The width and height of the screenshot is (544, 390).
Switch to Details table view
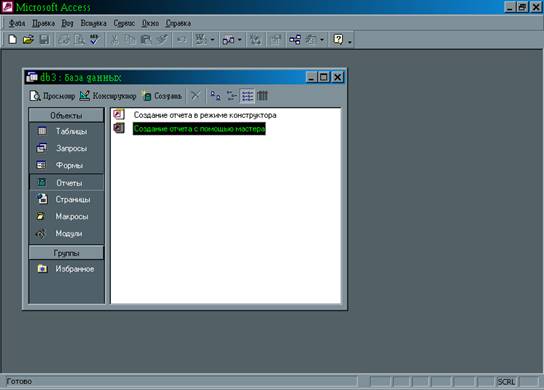pyautogui.click(x=262, y=96)
